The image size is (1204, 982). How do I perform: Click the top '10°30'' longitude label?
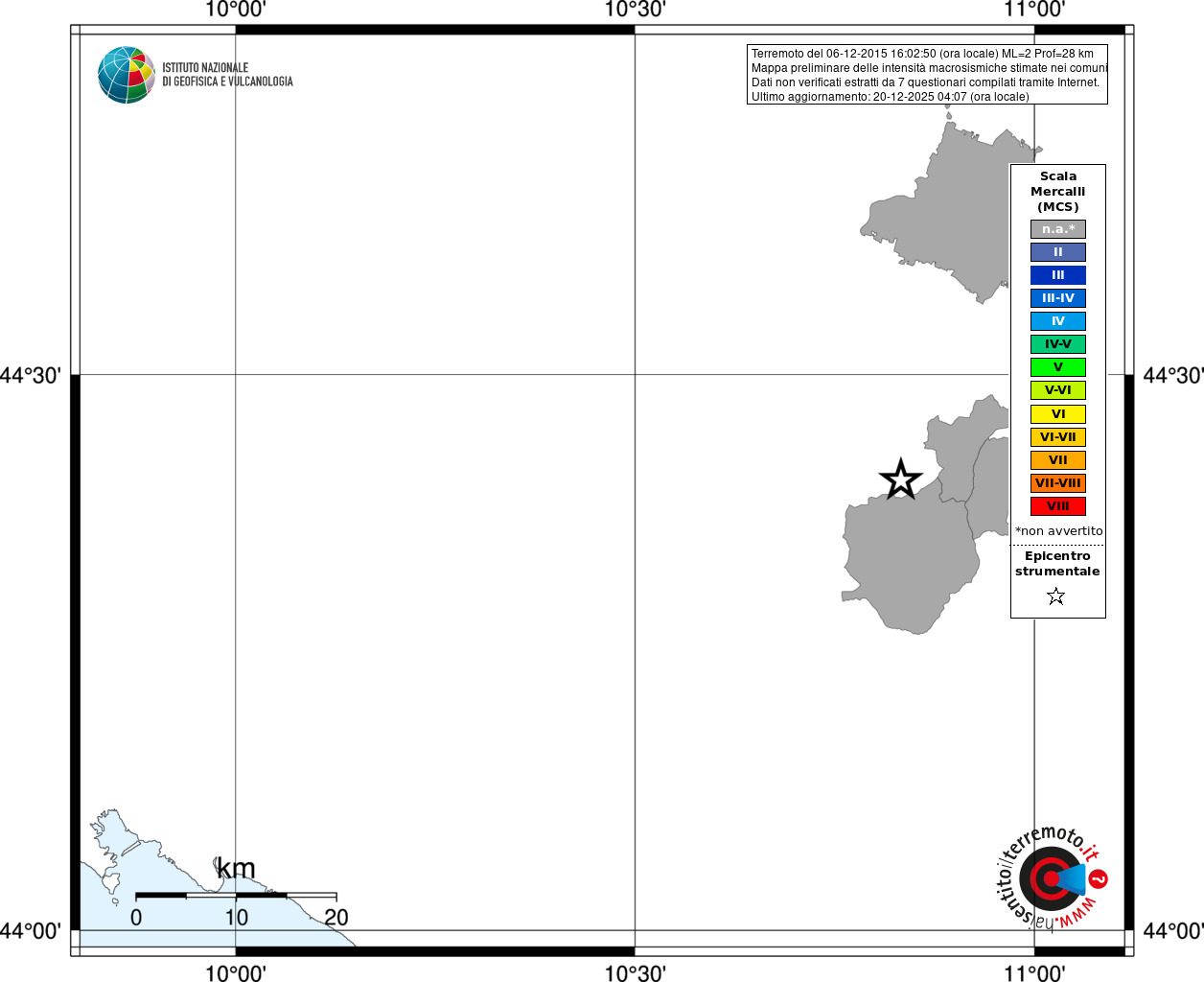pos(635,11)
